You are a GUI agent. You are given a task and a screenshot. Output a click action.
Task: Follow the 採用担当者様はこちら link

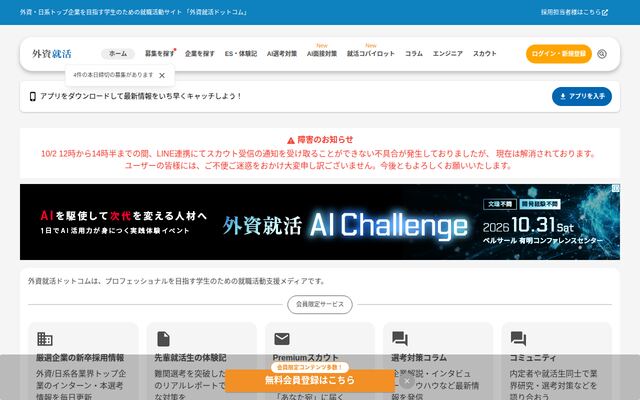pyautogui.click(x=571, y=13)
